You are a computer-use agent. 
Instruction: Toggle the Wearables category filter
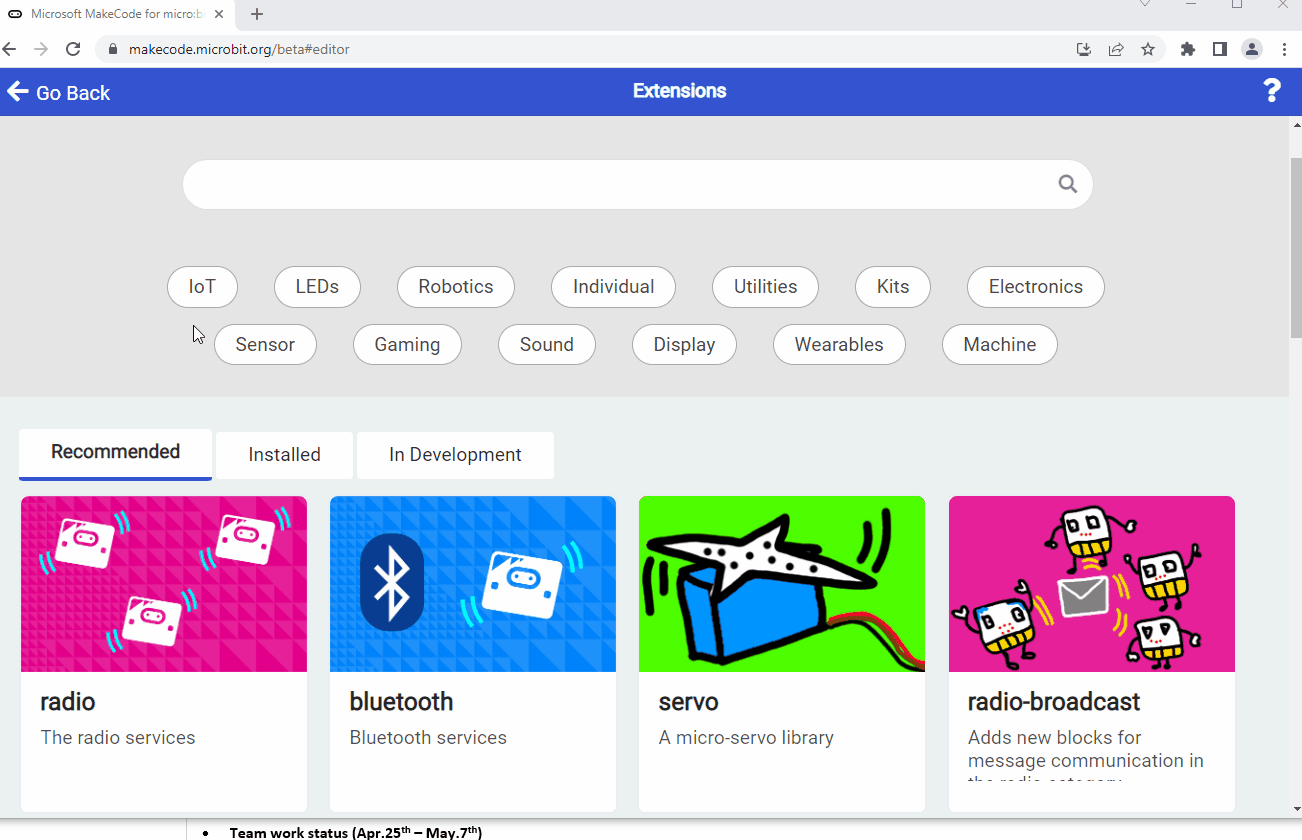click(839, 344)
